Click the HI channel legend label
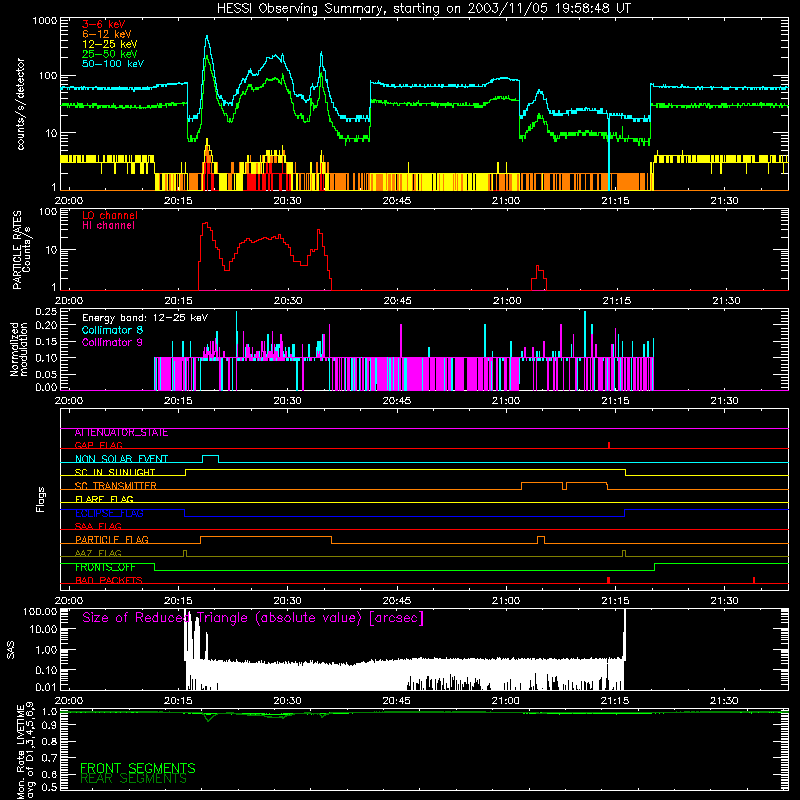This screenshot has height=800, width=800. click(109, 226)
